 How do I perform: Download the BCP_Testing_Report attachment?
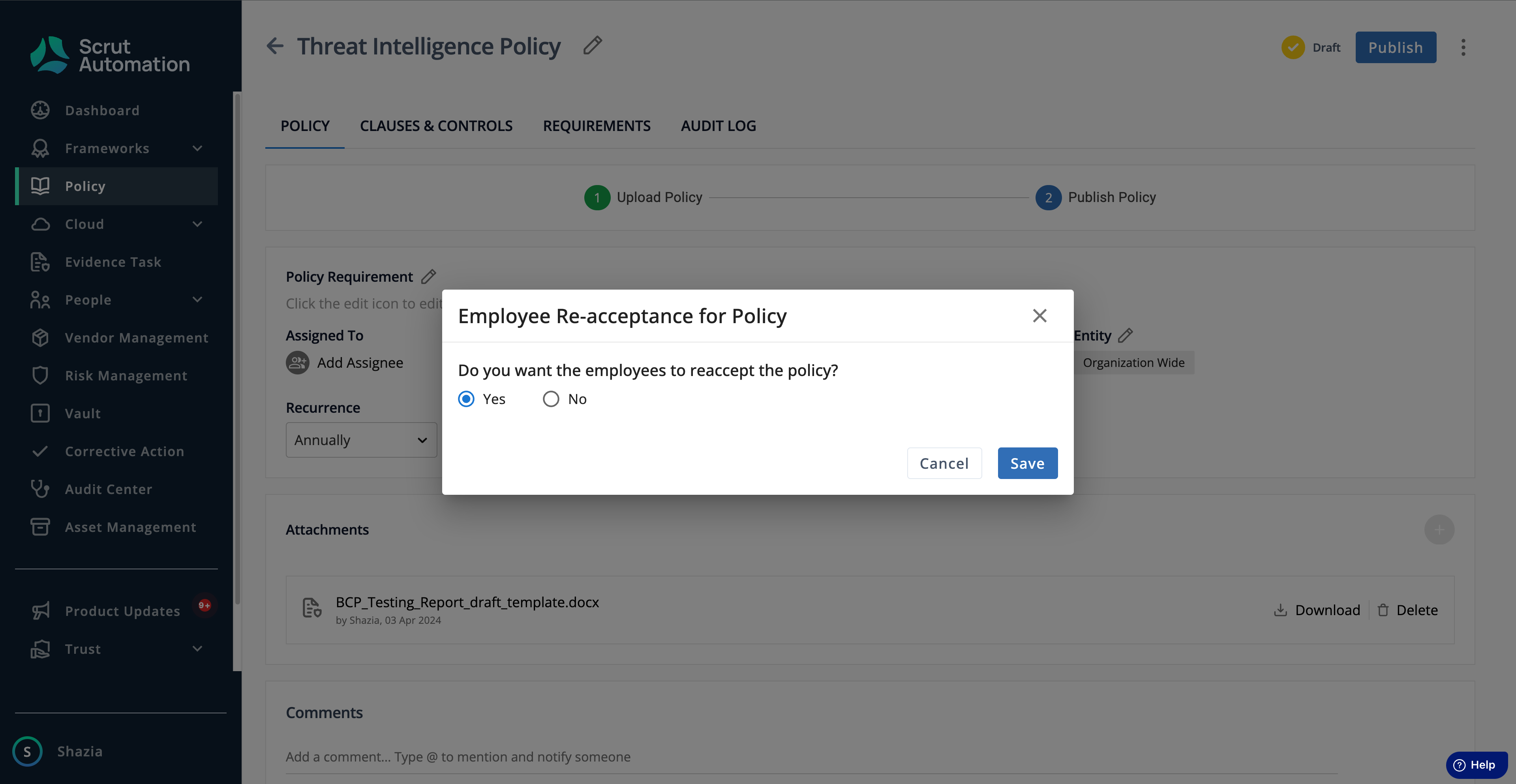tap(1317, 610)
